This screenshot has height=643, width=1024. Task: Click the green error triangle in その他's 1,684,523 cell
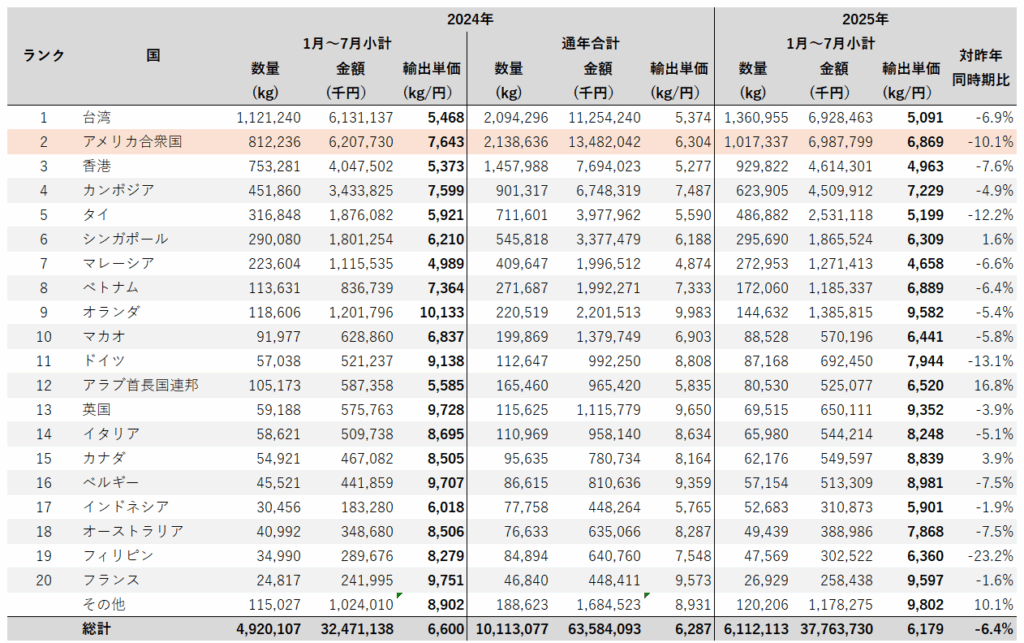[x=646, y=596]
